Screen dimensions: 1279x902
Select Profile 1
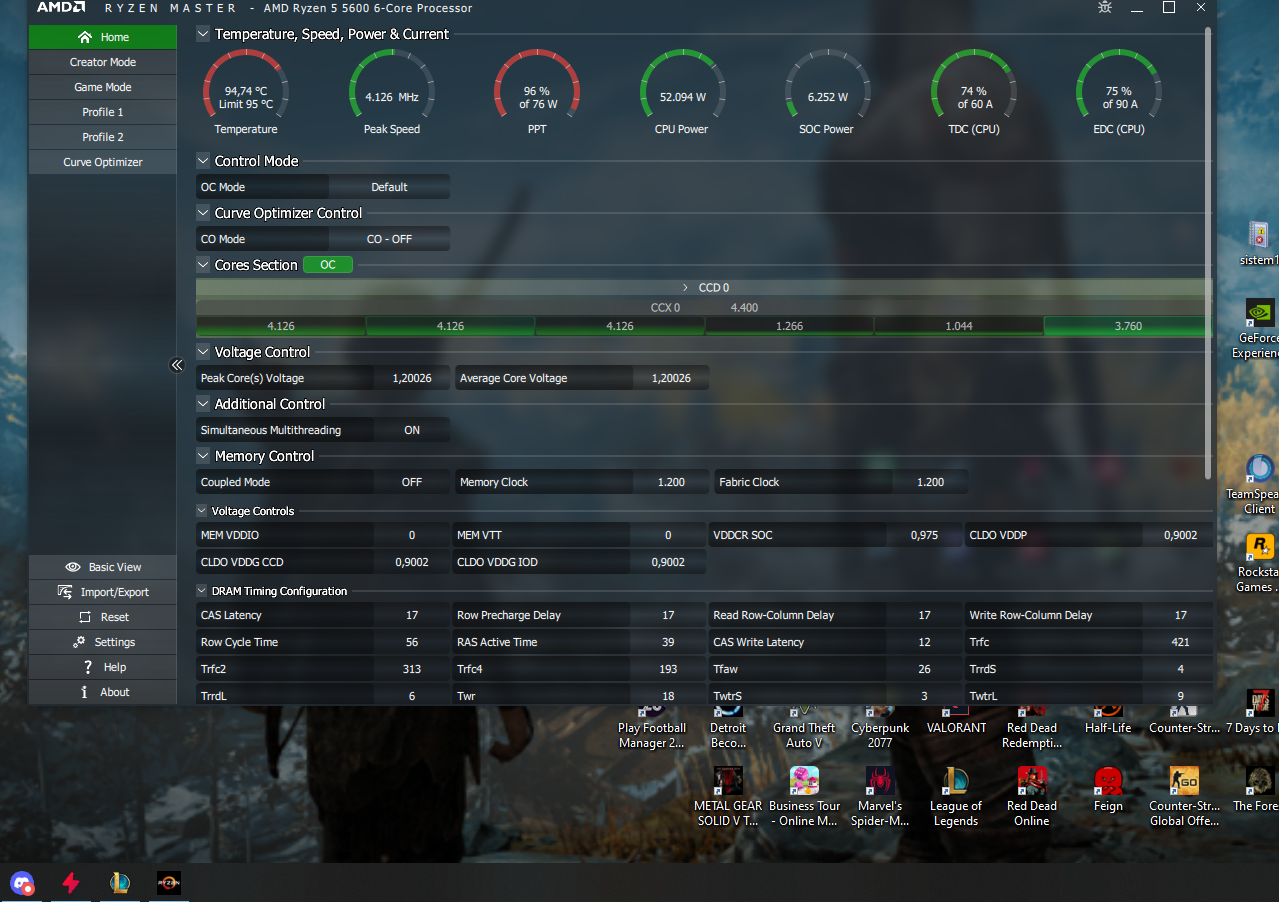tap(103, 112)
